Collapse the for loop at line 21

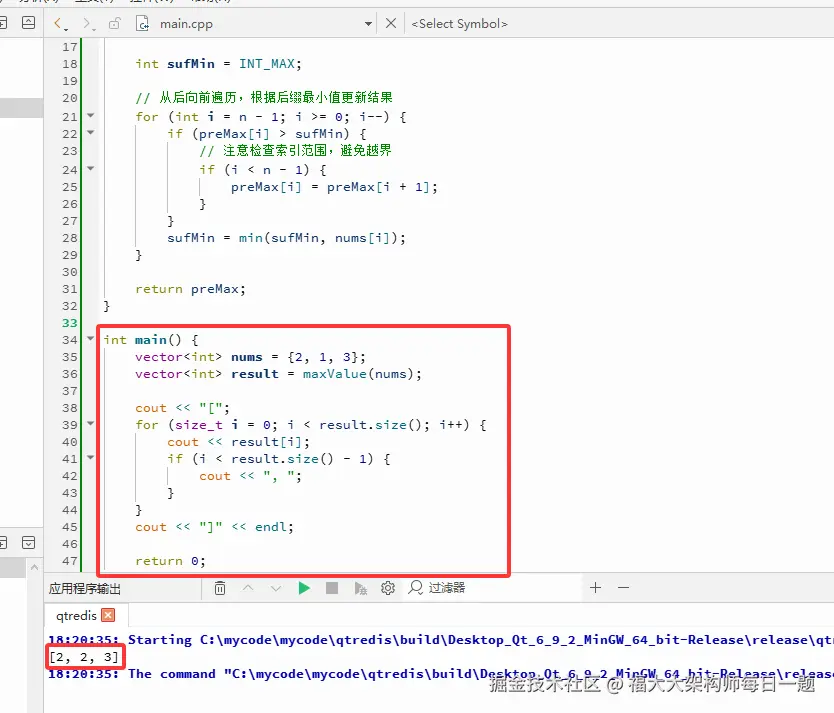pos(90,115)
